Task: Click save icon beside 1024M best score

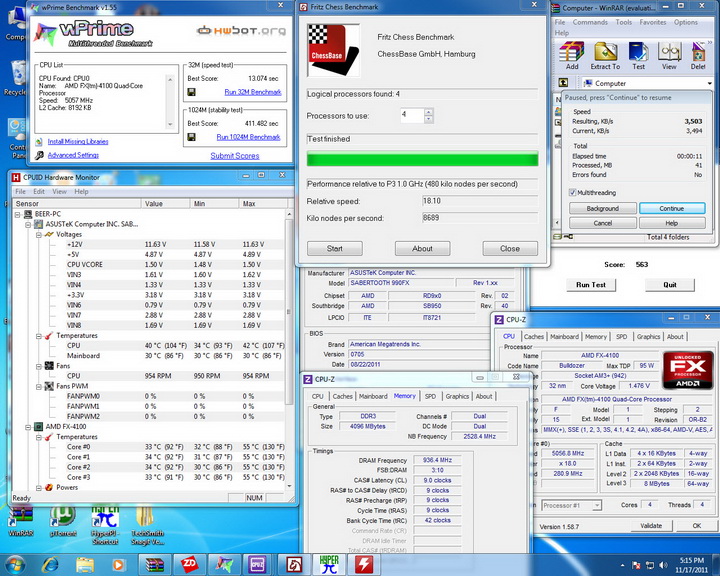Action: click(x=191, y=137)
